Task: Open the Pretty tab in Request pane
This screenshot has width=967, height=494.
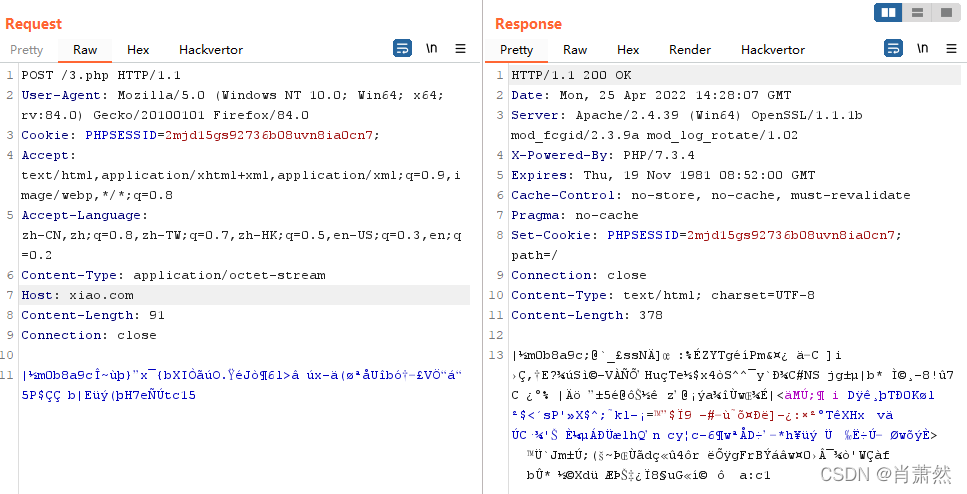Action: pos(27,50)
